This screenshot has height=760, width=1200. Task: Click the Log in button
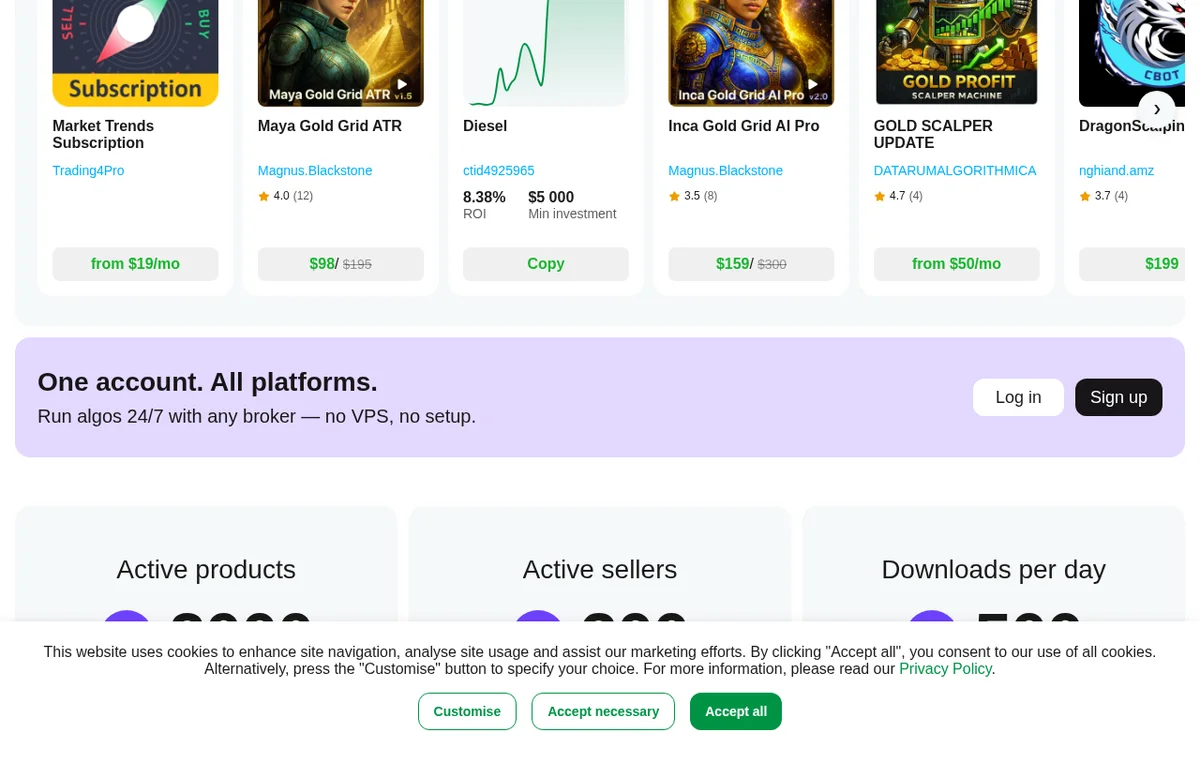pos(1018,397)
